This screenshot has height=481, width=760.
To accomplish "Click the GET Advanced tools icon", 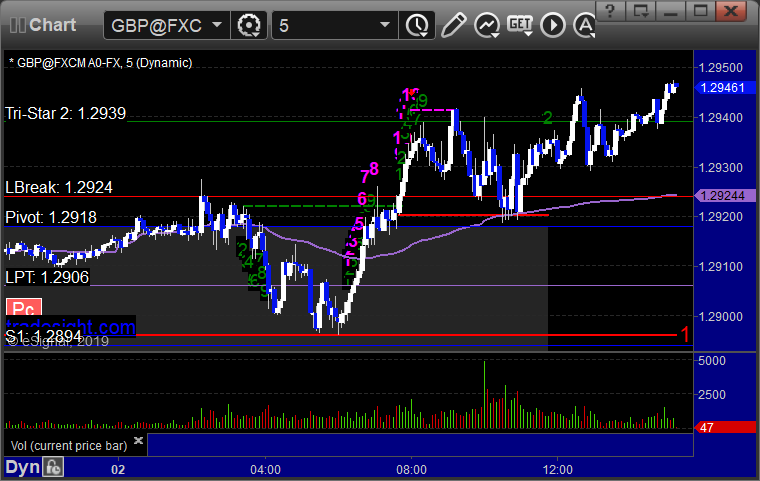I will tap(520, 25).
